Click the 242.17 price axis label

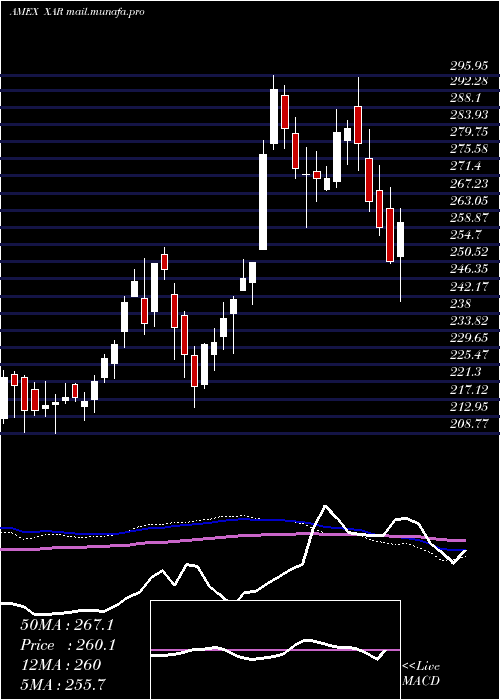point(468,287)
